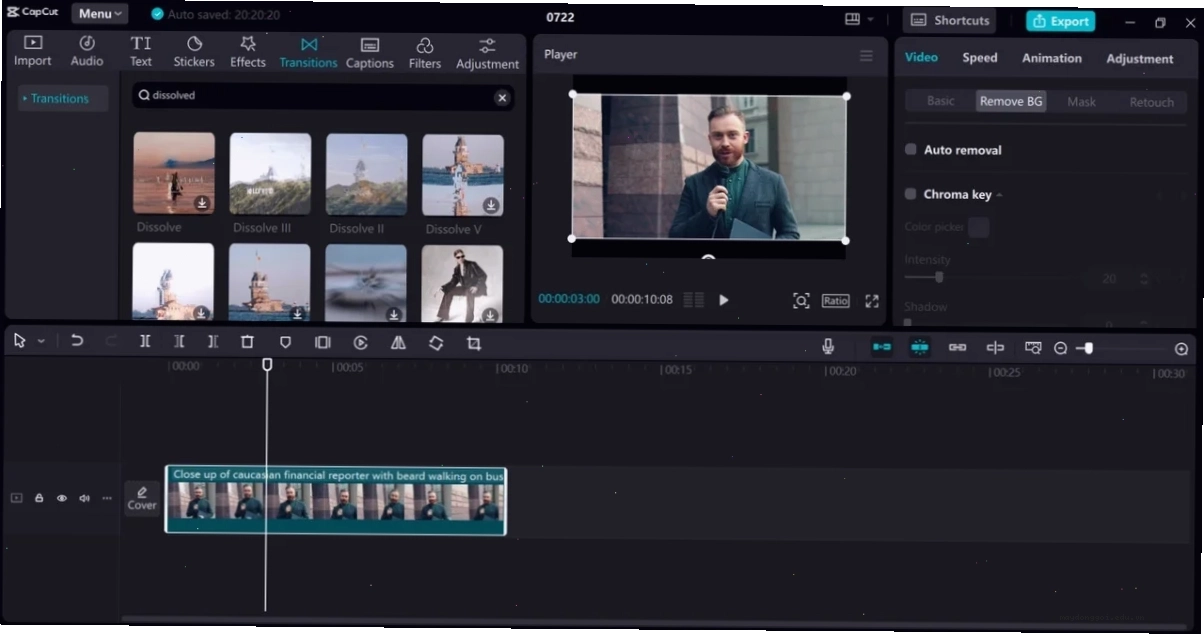The width and height of the screenshot is (1204, 634).
Task: Click the Mirror flip icon in timeline toolbar
Action: coord(398,342)
